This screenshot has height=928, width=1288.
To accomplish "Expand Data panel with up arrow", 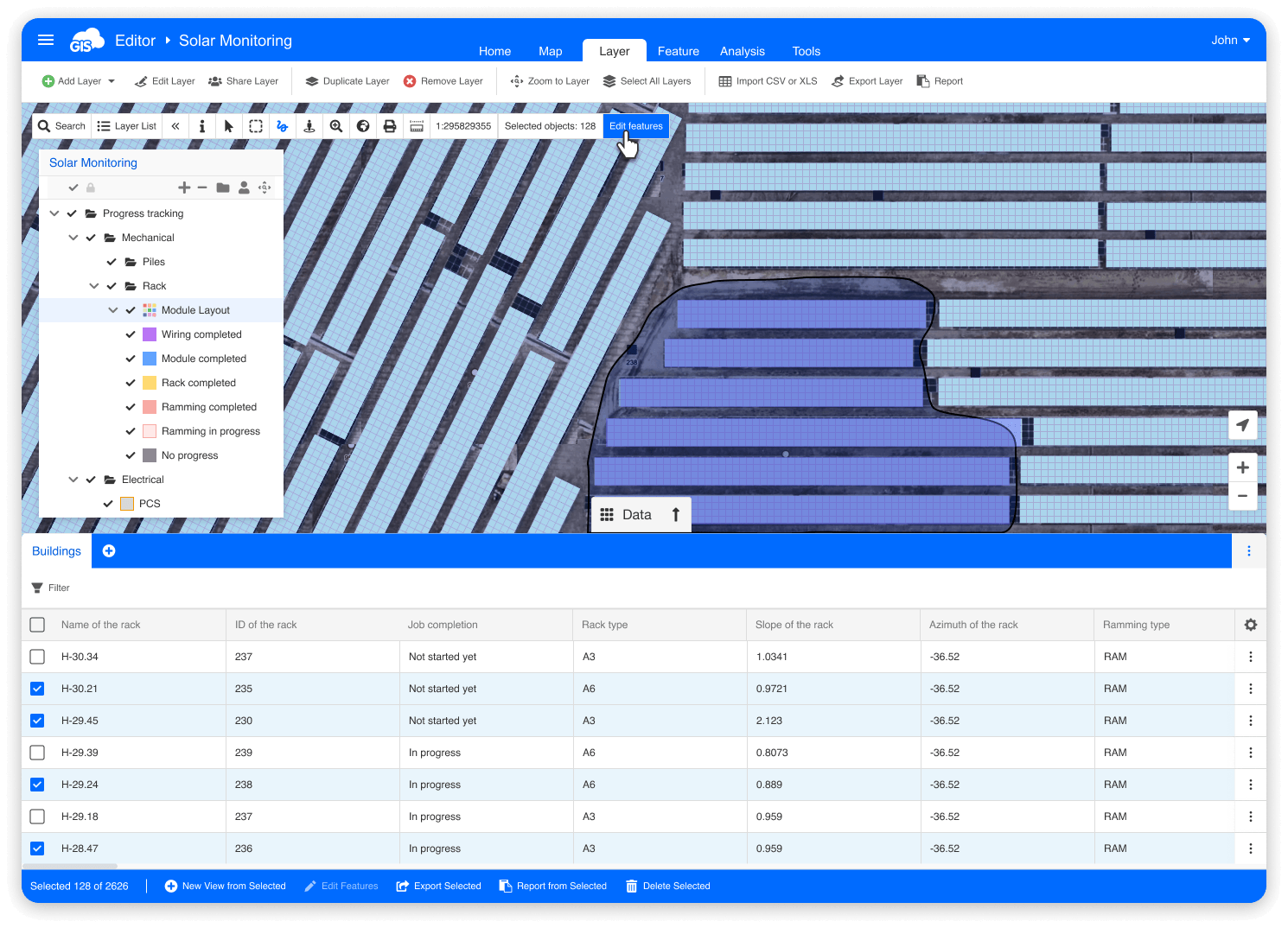I will coord(676,515).
